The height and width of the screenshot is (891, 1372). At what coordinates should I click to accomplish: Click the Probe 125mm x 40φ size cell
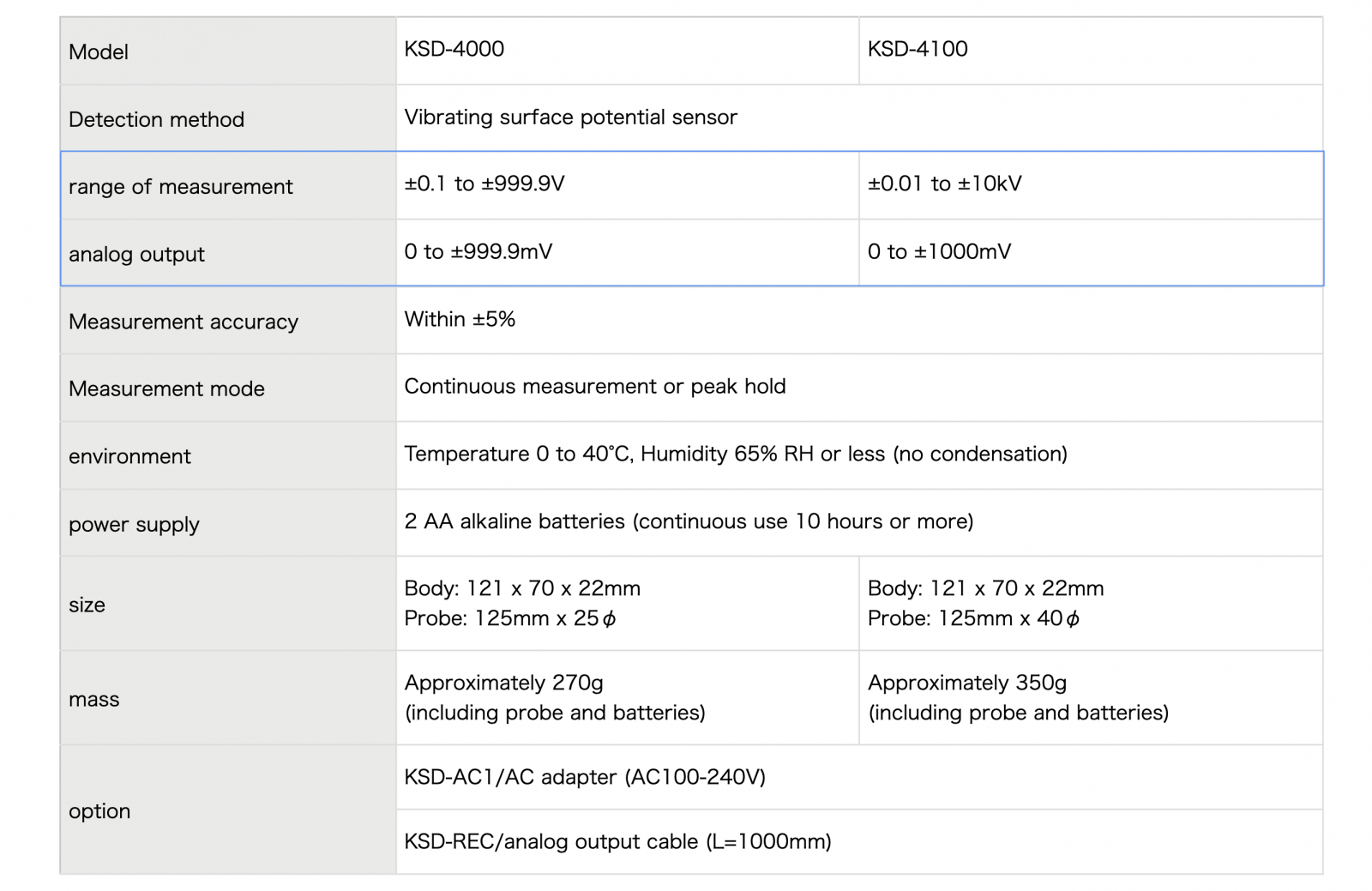[1091, 604]
